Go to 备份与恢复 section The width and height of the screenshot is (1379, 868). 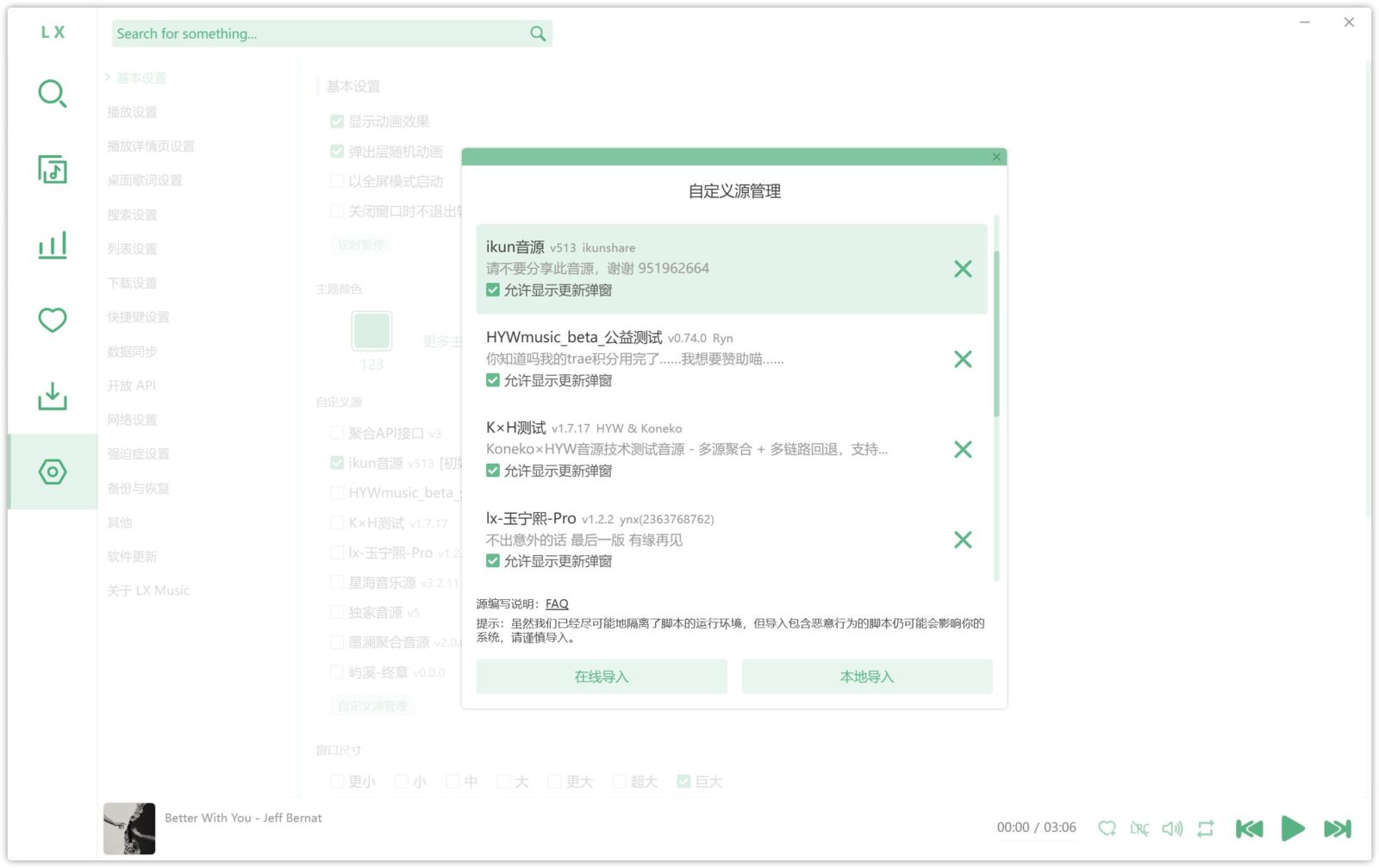(138, 488)
